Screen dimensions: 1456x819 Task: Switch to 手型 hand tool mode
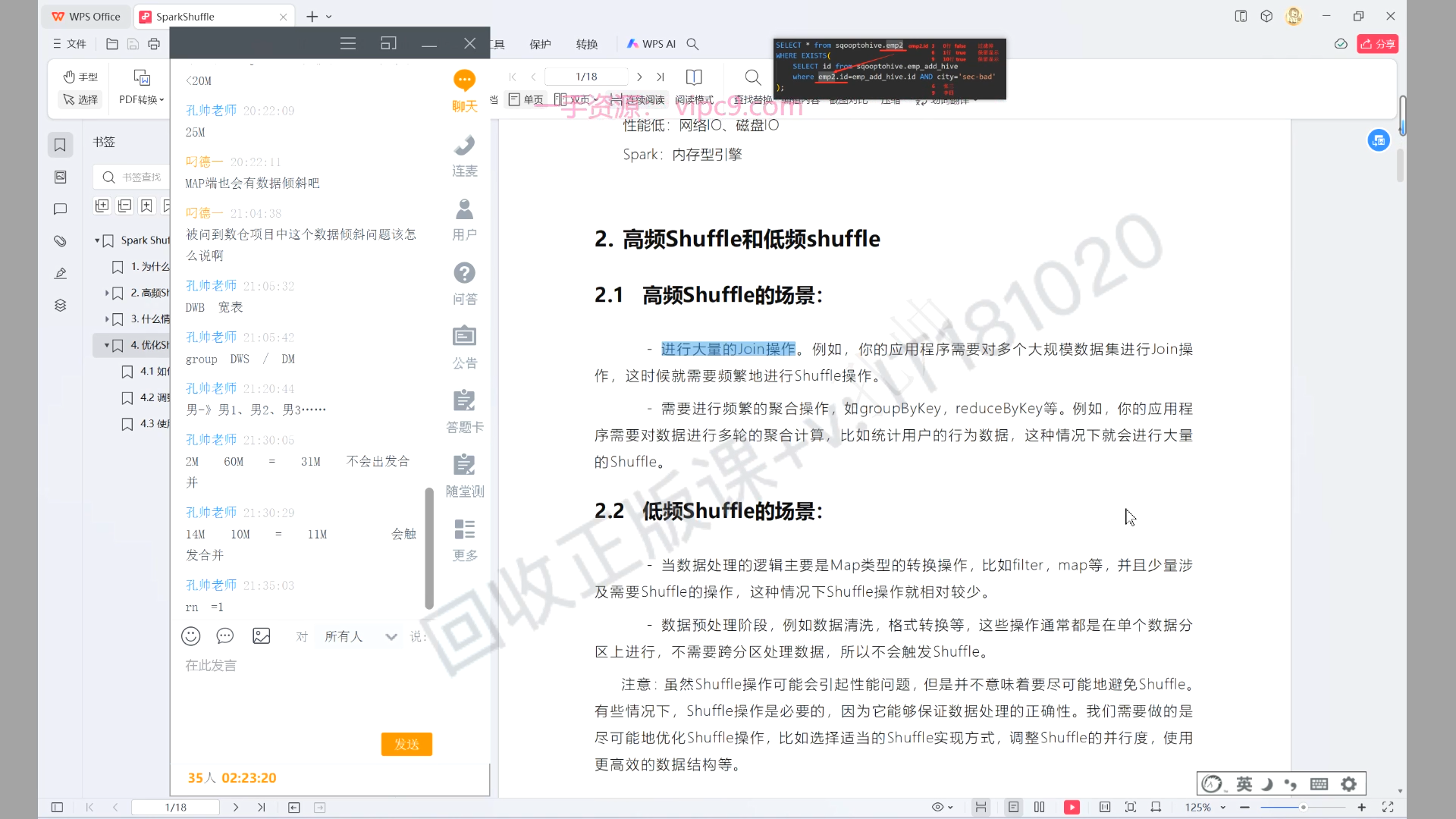81,77
